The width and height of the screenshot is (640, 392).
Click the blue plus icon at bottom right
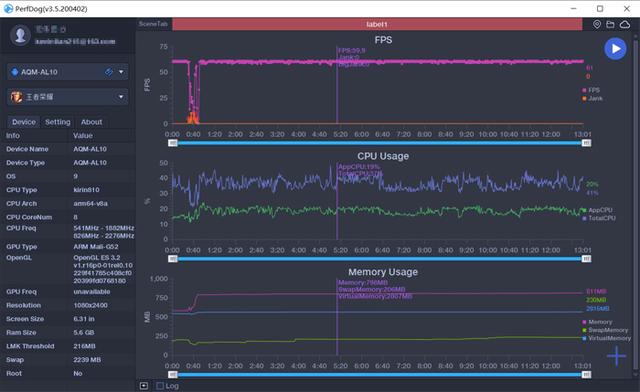tap(616, 356)
